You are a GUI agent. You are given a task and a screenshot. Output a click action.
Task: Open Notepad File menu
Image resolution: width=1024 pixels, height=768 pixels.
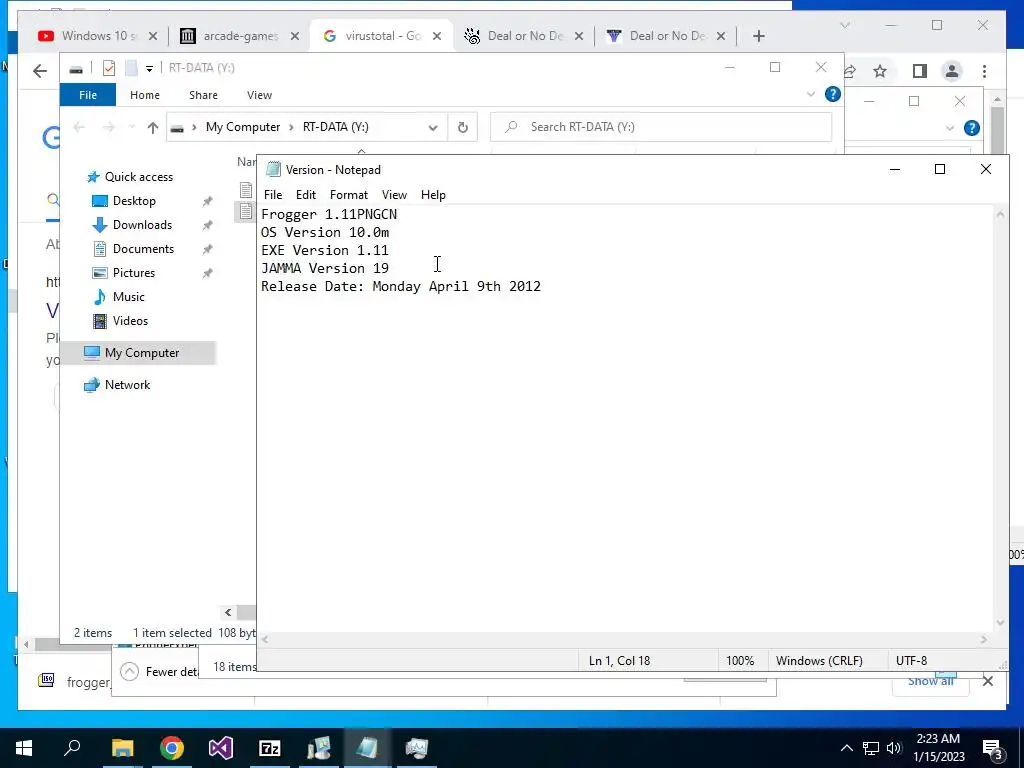coord(273,195)
